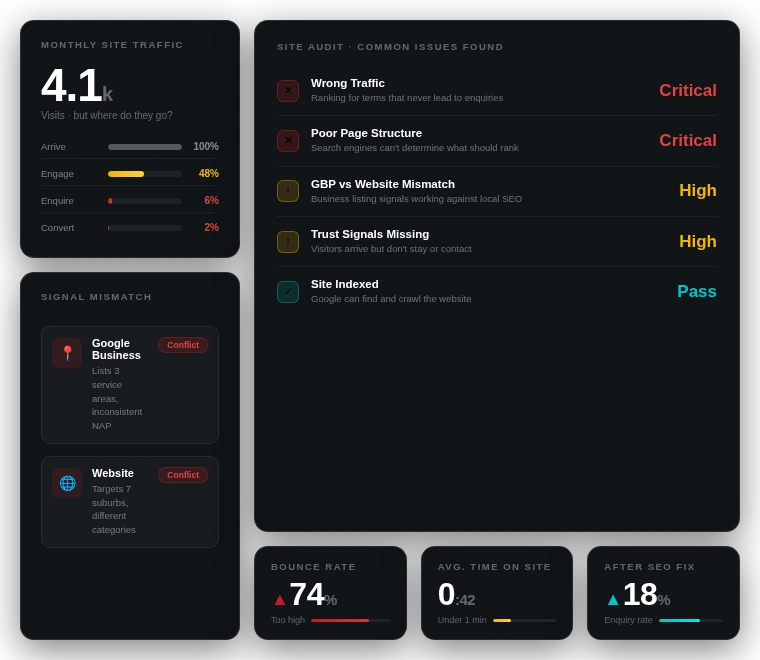The image size is (760, 660).
Task: Click the Website globe icon
Action: 67,483
